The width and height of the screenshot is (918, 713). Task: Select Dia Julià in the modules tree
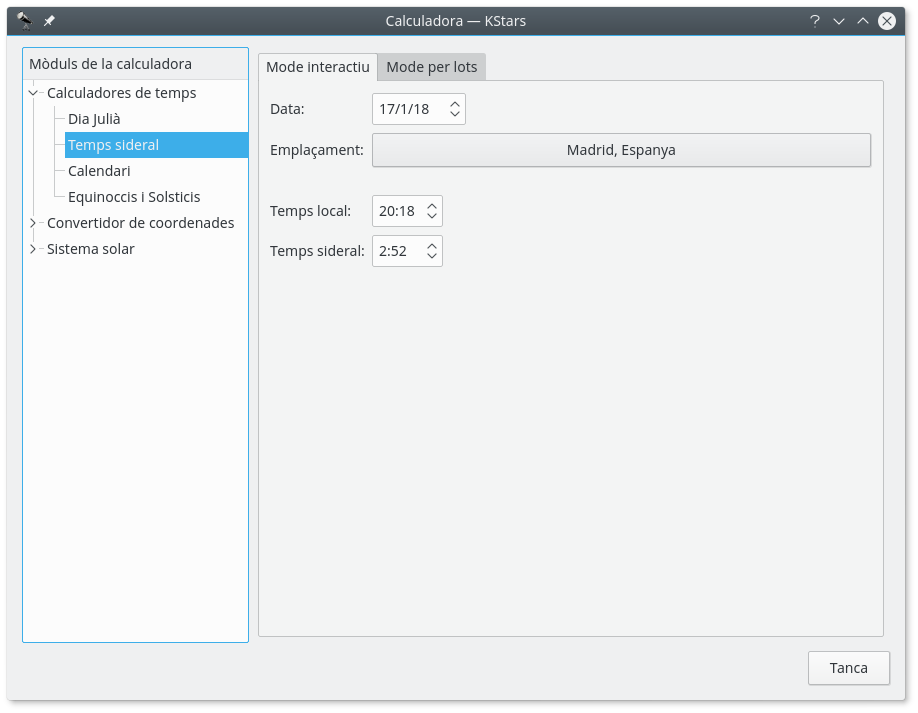(x=94, y=119)
